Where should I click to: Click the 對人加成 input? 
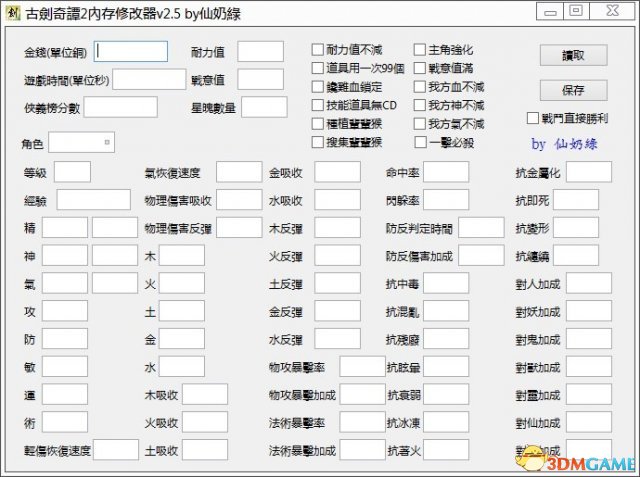[589, 283]
